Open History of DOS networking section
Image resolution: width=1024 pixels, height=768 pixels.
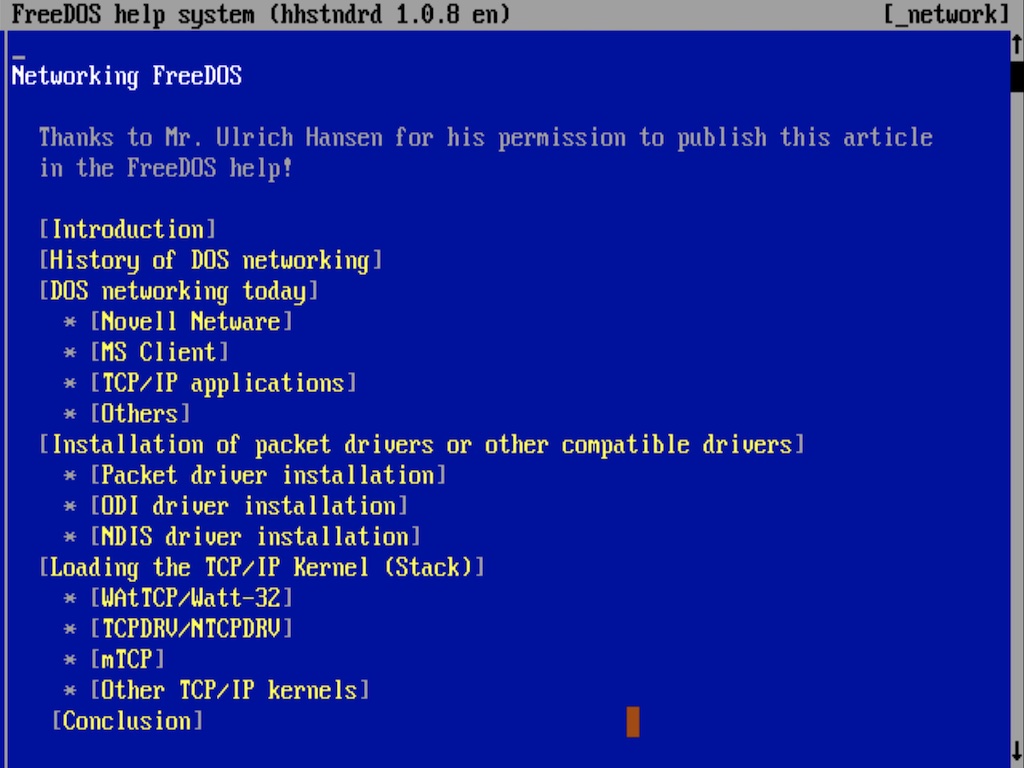pyautogui.click(x=210, y=260)
